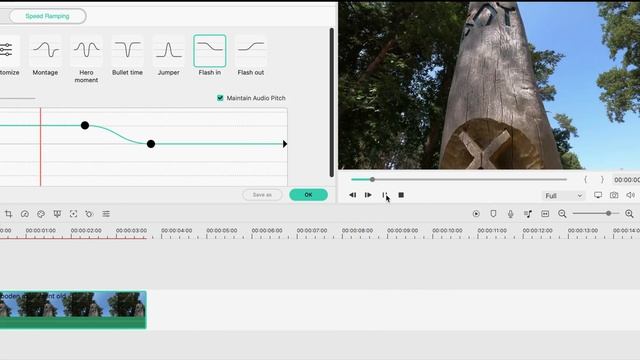
Task: Click the timeline zoom slider handle
Action: 609,213
